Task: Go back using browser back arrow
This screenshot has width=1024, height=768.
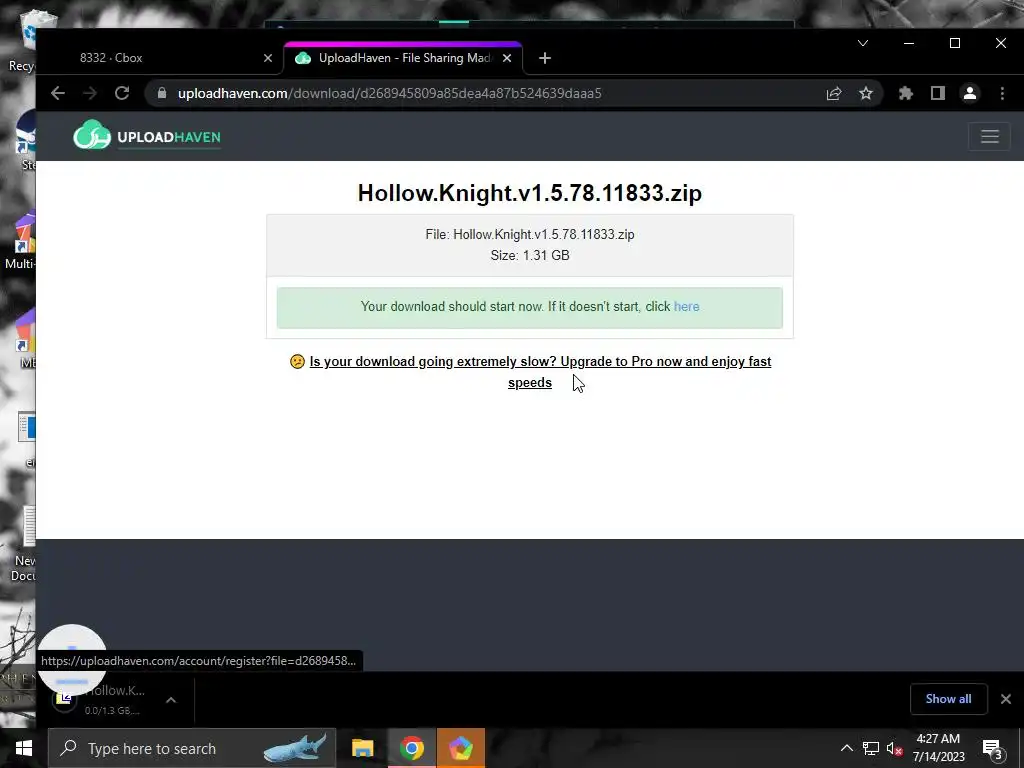Action: (x=57, y=93)
